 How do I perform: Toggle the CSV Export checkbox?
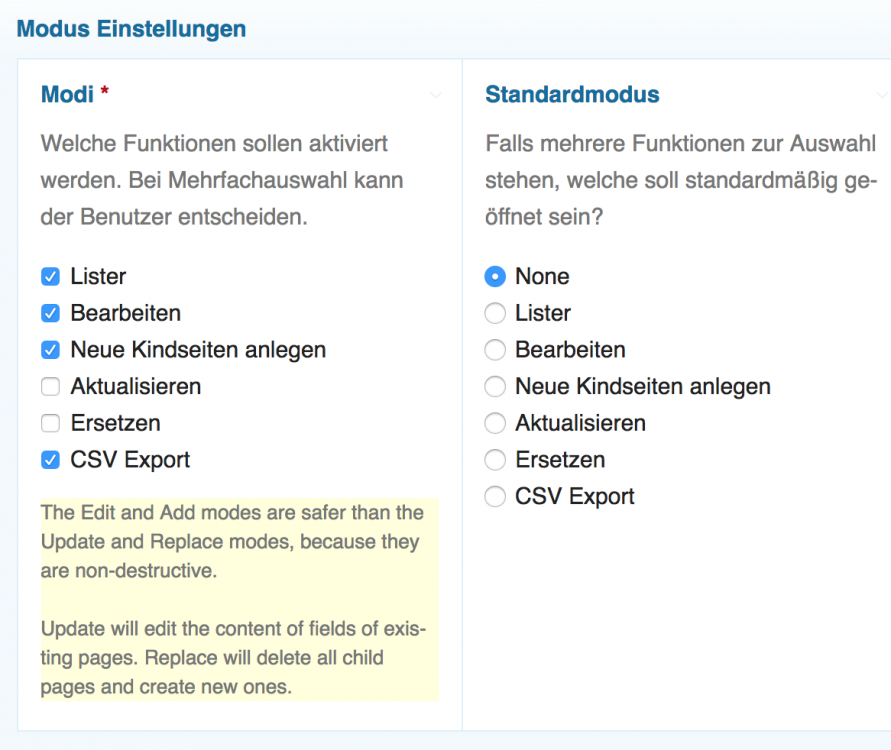tap(50, 460)
